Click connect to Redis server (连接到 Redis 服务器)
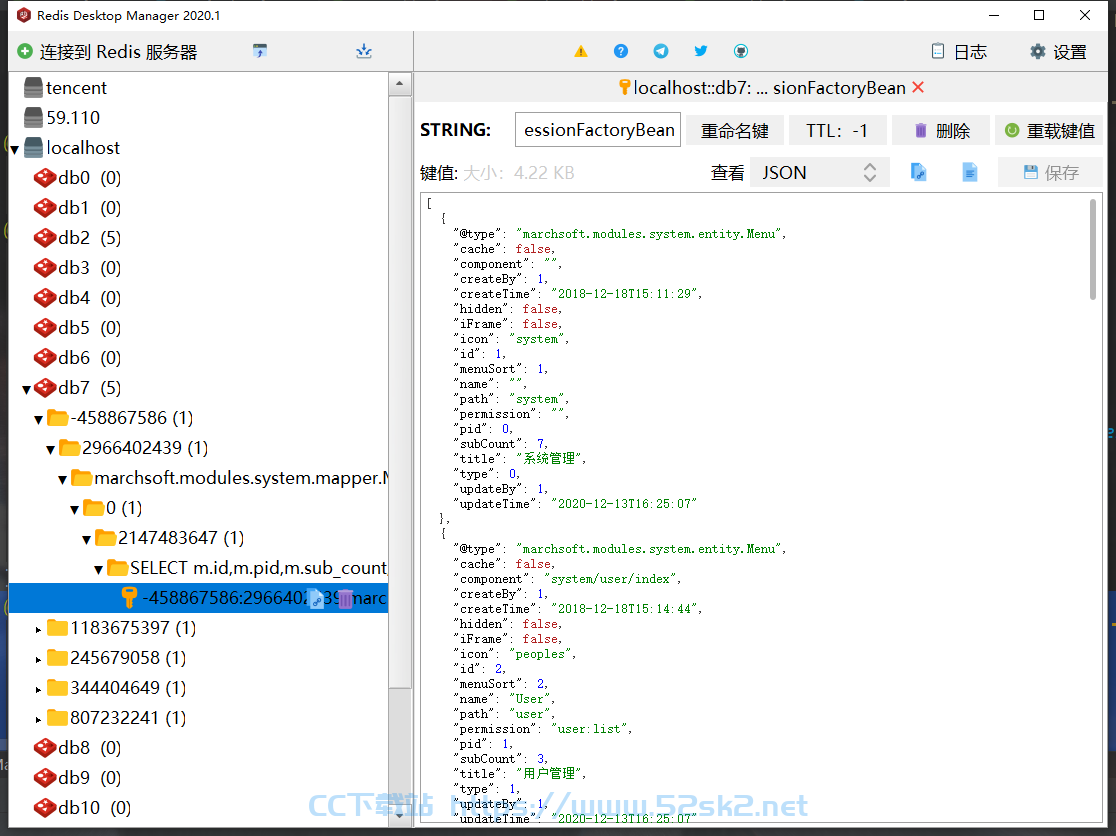This screenshot has width=1116, height=836. click(x=107, y=52)
